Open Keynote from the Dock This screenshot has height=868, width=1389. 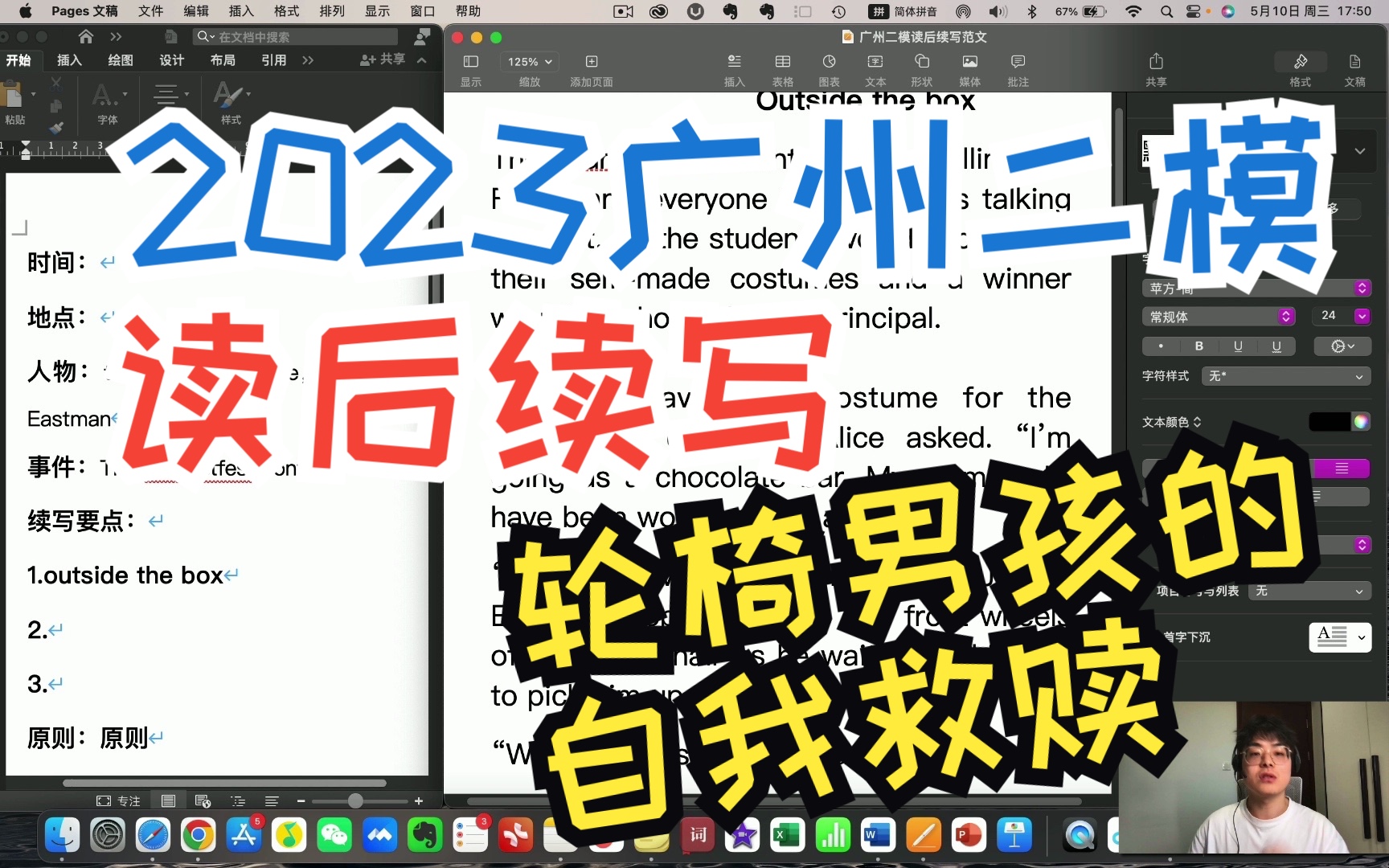pyautogui.click(x=1014, y=836)
